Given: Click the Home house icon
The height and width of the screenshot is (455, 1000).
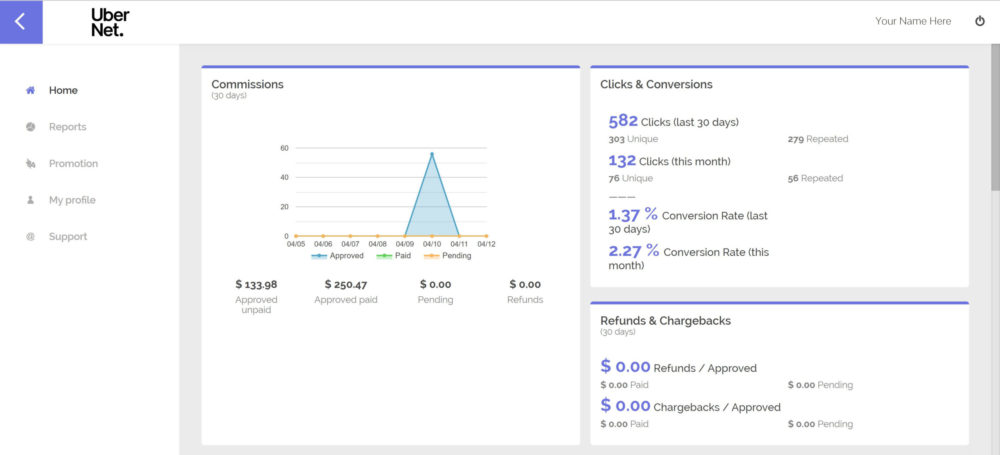Looking at the screenshot, I should click(30, 91).
